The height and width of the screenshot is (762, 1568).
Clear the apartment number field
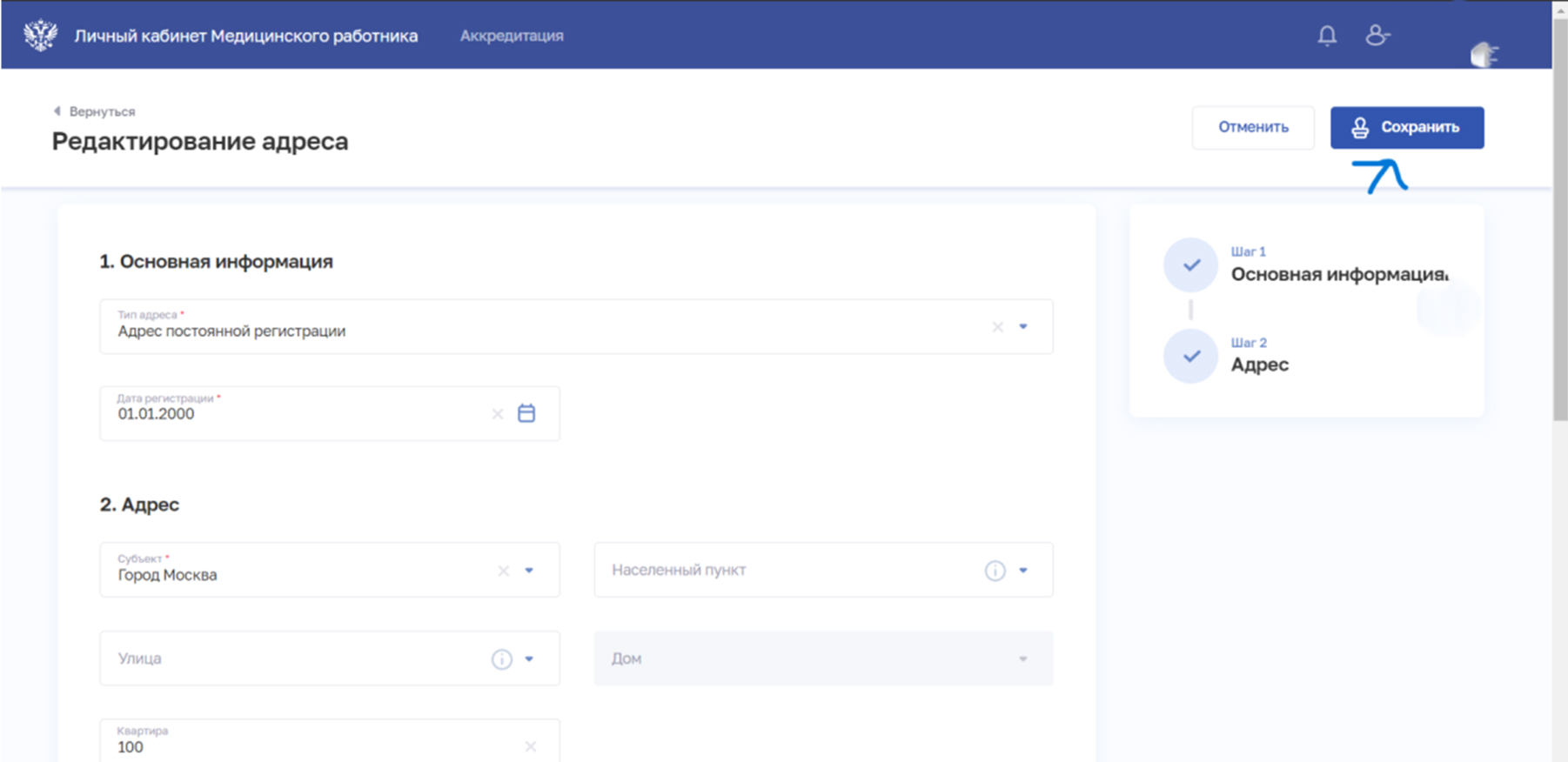pyautogui.click(x=531, y=746)
